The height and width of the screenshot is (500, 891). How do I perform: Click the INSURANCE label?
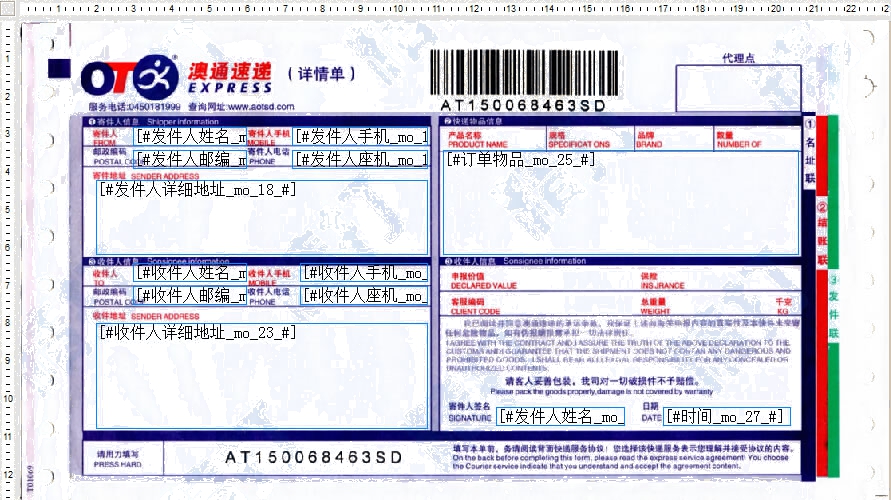point(663,285)
